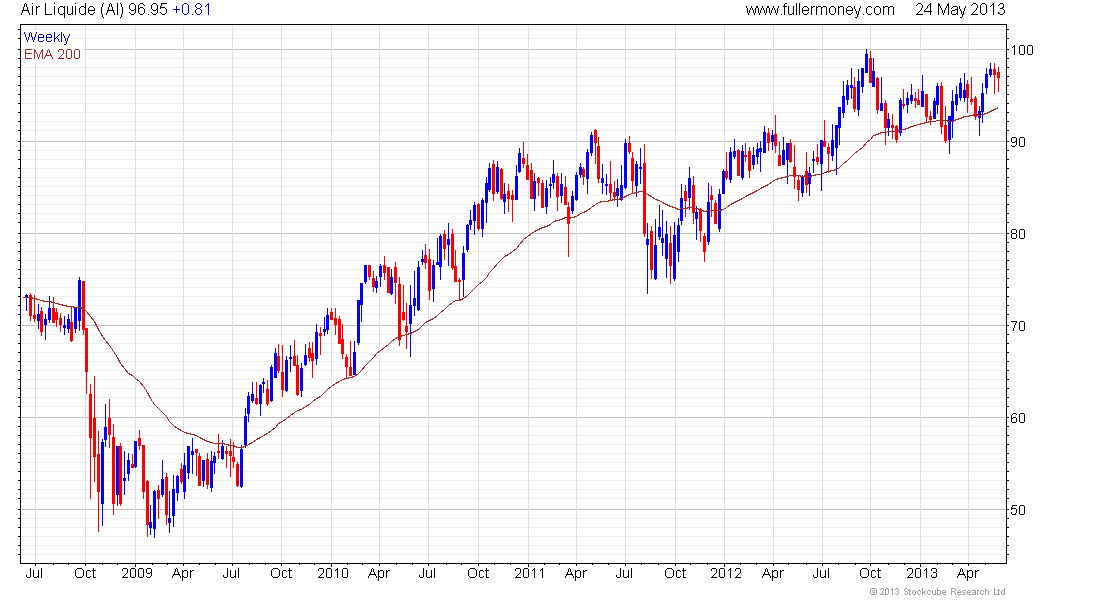Click the Oct label just before 2013
The width and height of the screenshot is (1100, 600).
[x=871, y=573]
